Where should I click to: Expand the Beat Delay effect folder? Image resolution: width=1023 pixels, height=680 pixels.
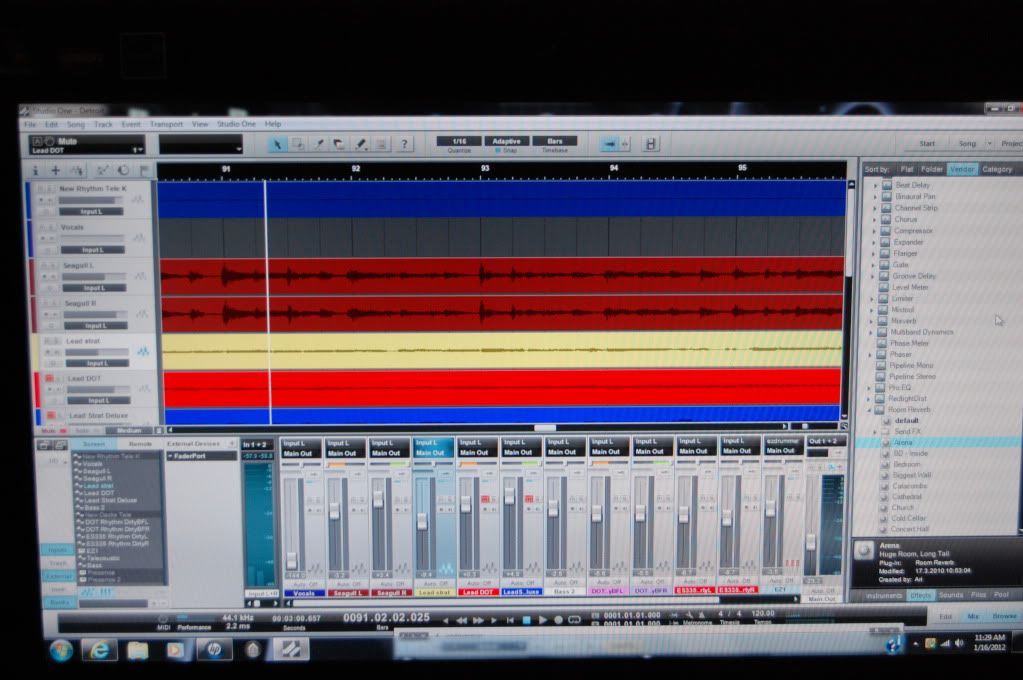873,185
